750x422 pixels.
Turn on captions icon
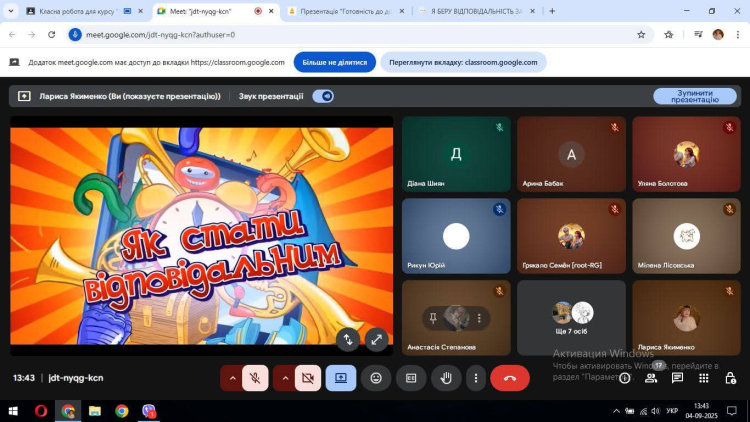[411, 378]
